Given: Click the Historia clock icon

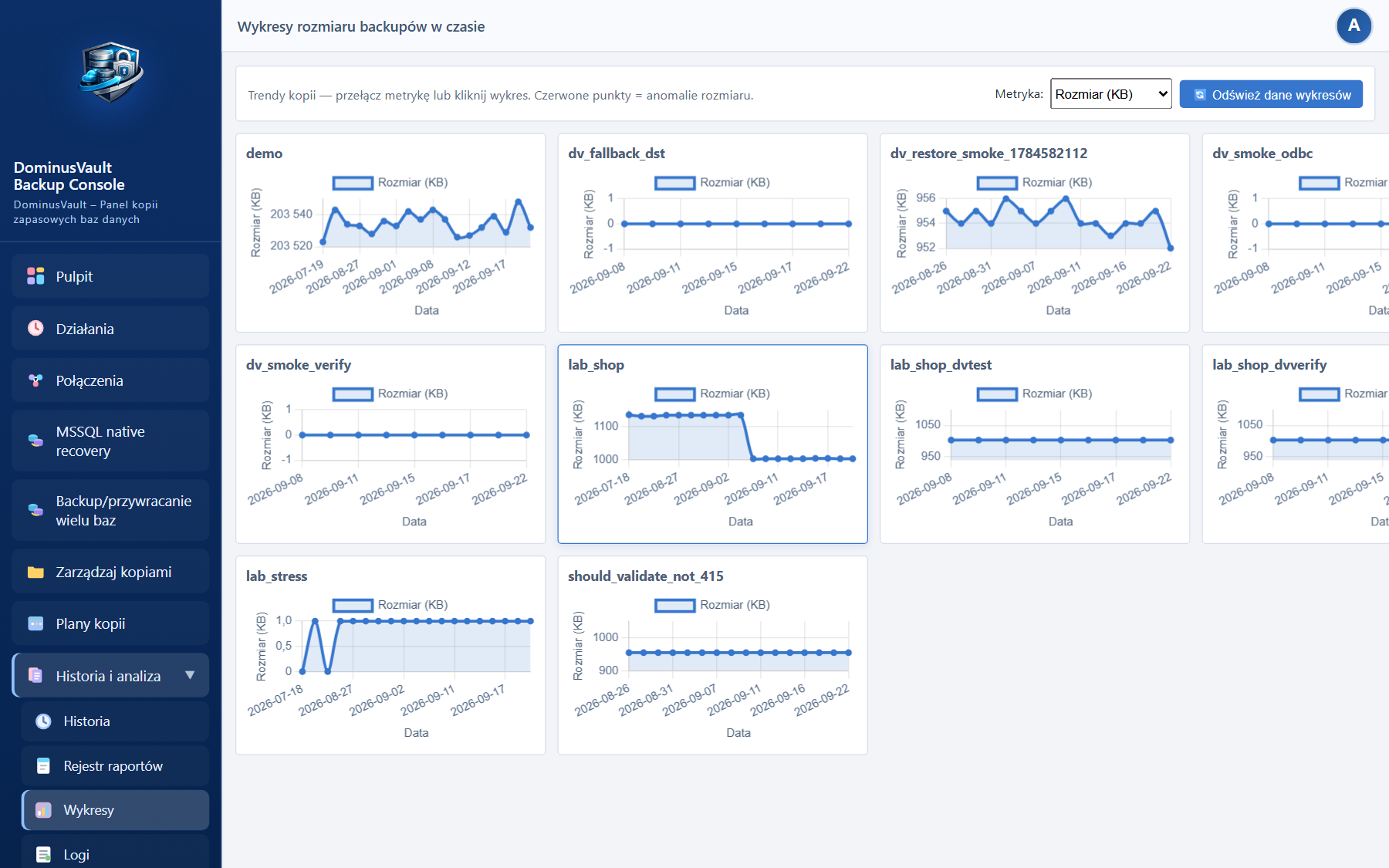Looking at the screenshot, I should click(44, 721).
